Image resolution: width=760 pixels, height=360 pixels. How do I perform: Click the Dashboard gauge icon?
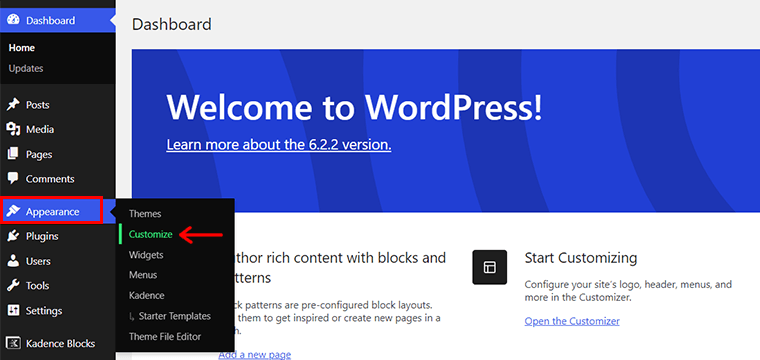(14, 20)
